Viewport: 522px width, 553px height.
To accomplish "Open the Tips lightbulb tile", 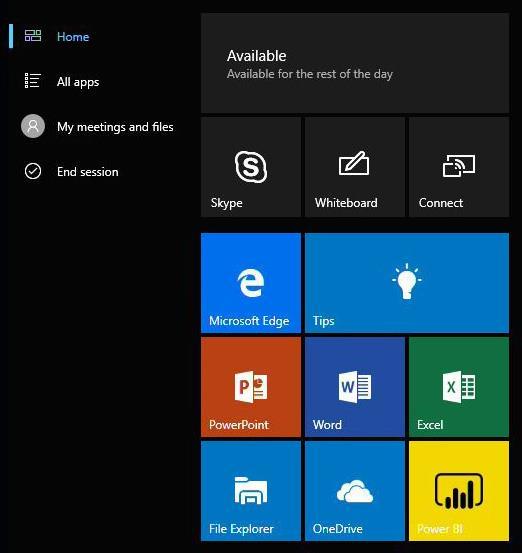I will point(407,283).
